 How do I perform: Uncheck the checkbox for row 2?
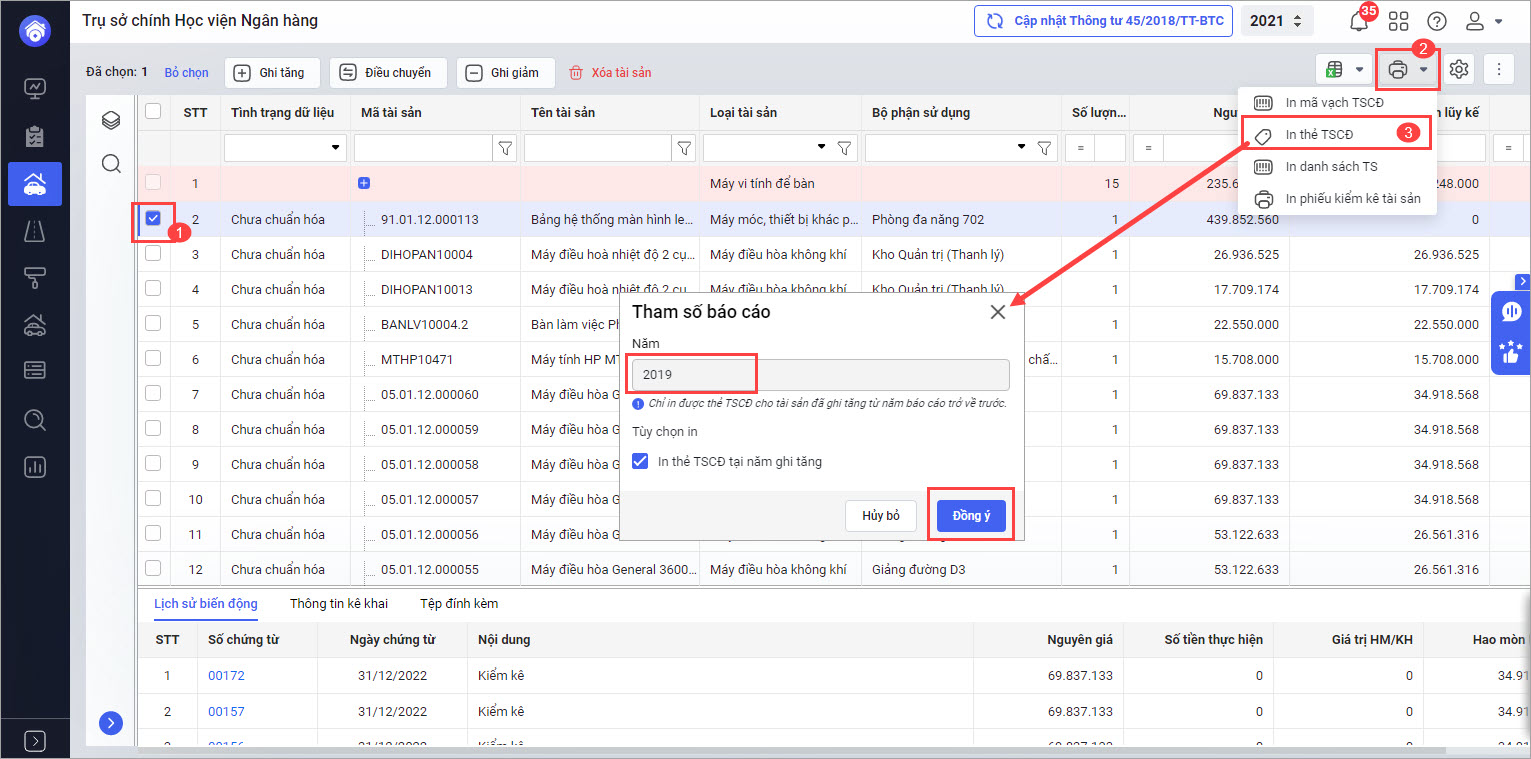153,219
